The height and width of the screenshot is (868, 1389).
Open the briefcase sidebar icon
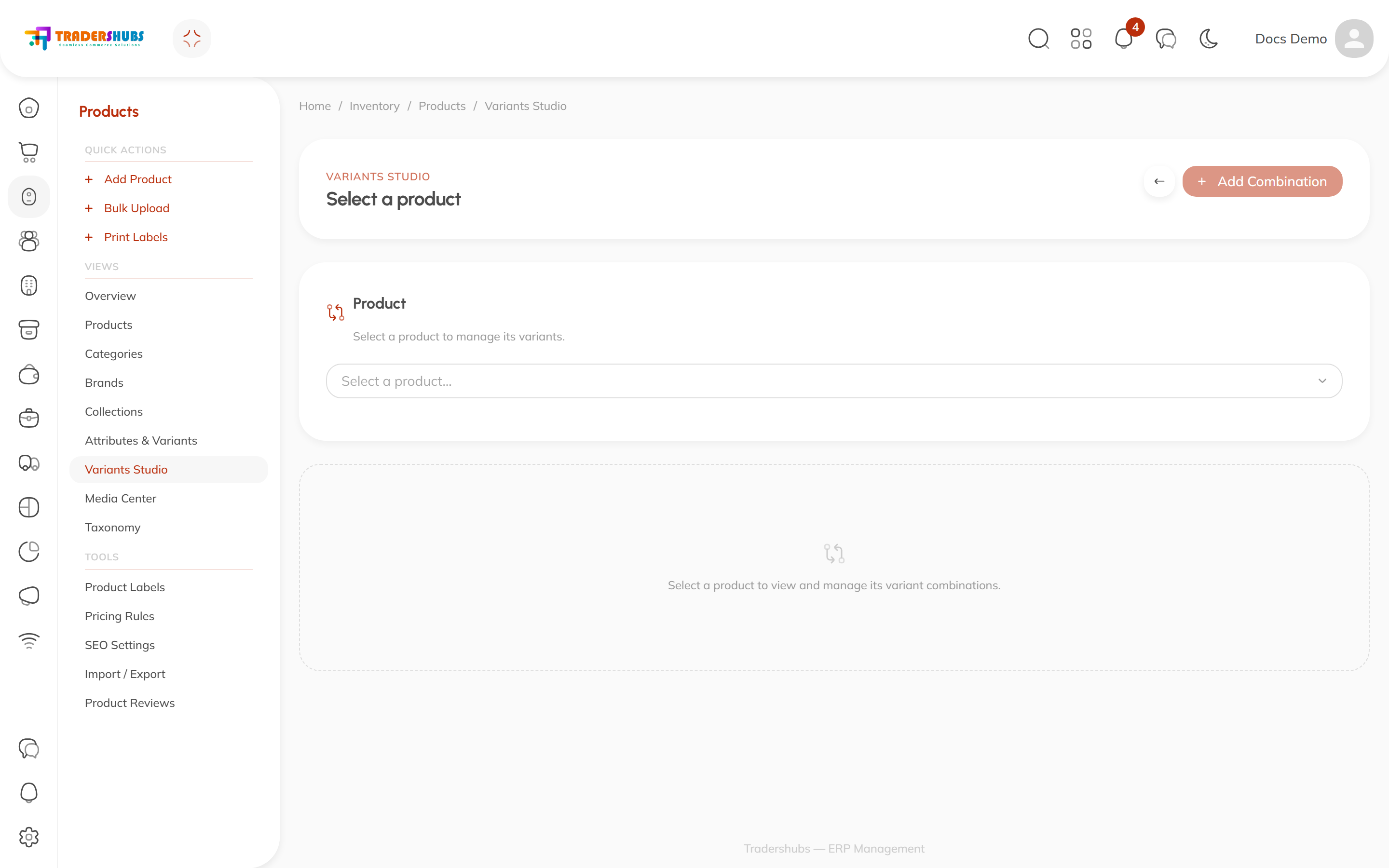click(x=29, y=419)
